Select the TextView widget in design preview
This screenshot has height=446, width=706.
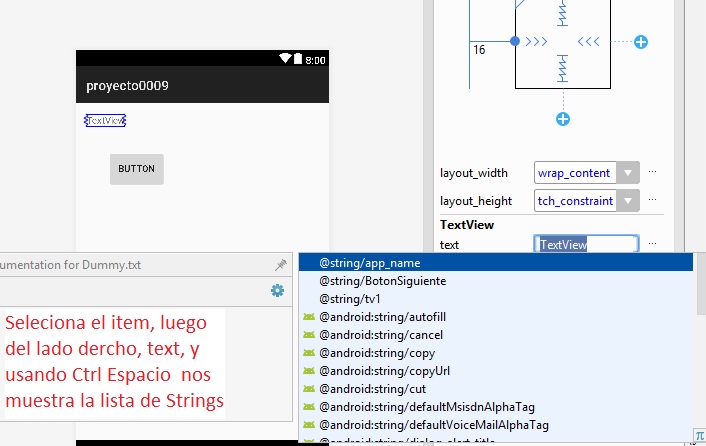tap(105, 121)
